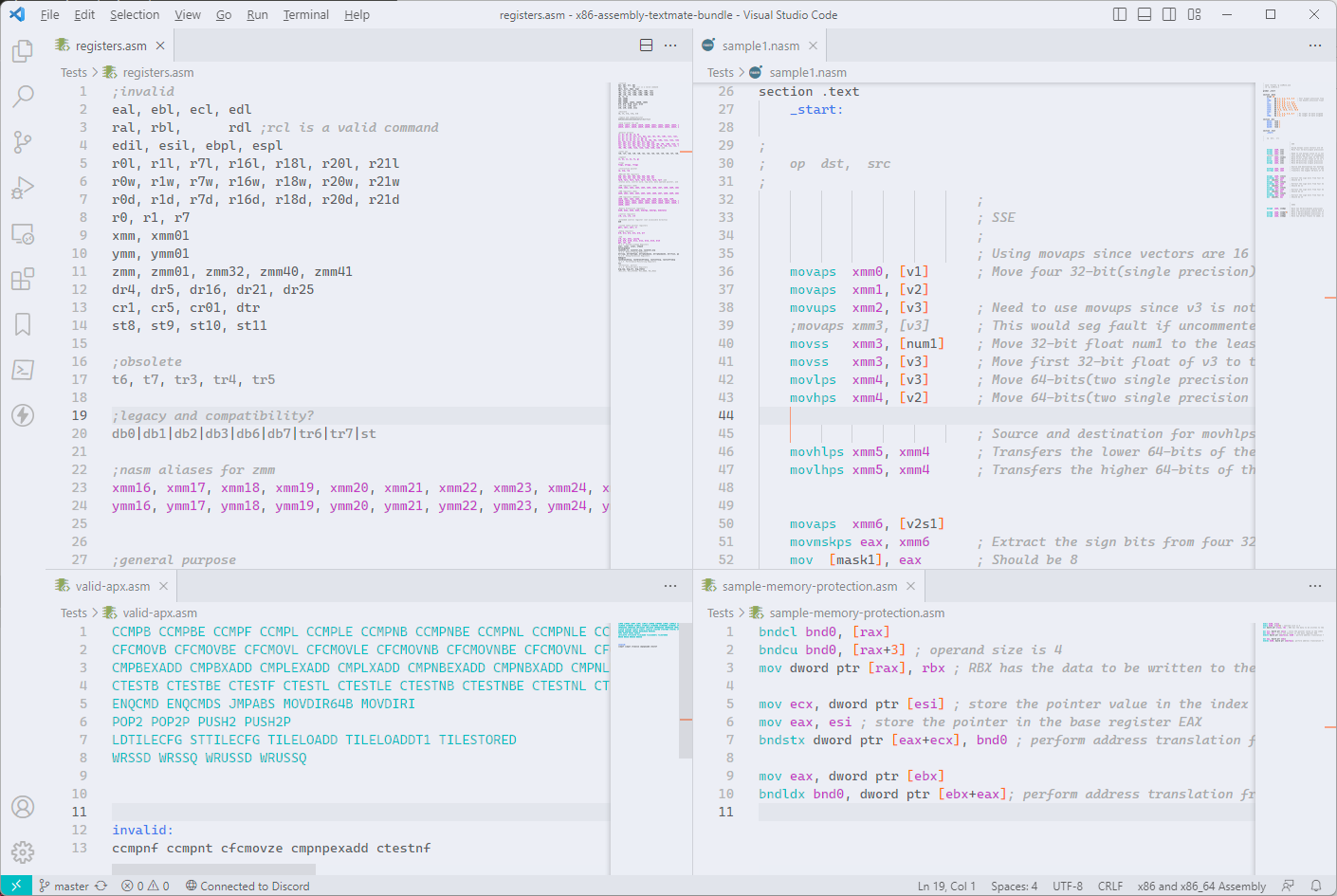Open errors and warnings count in status bar

click(x=146, y=886)
